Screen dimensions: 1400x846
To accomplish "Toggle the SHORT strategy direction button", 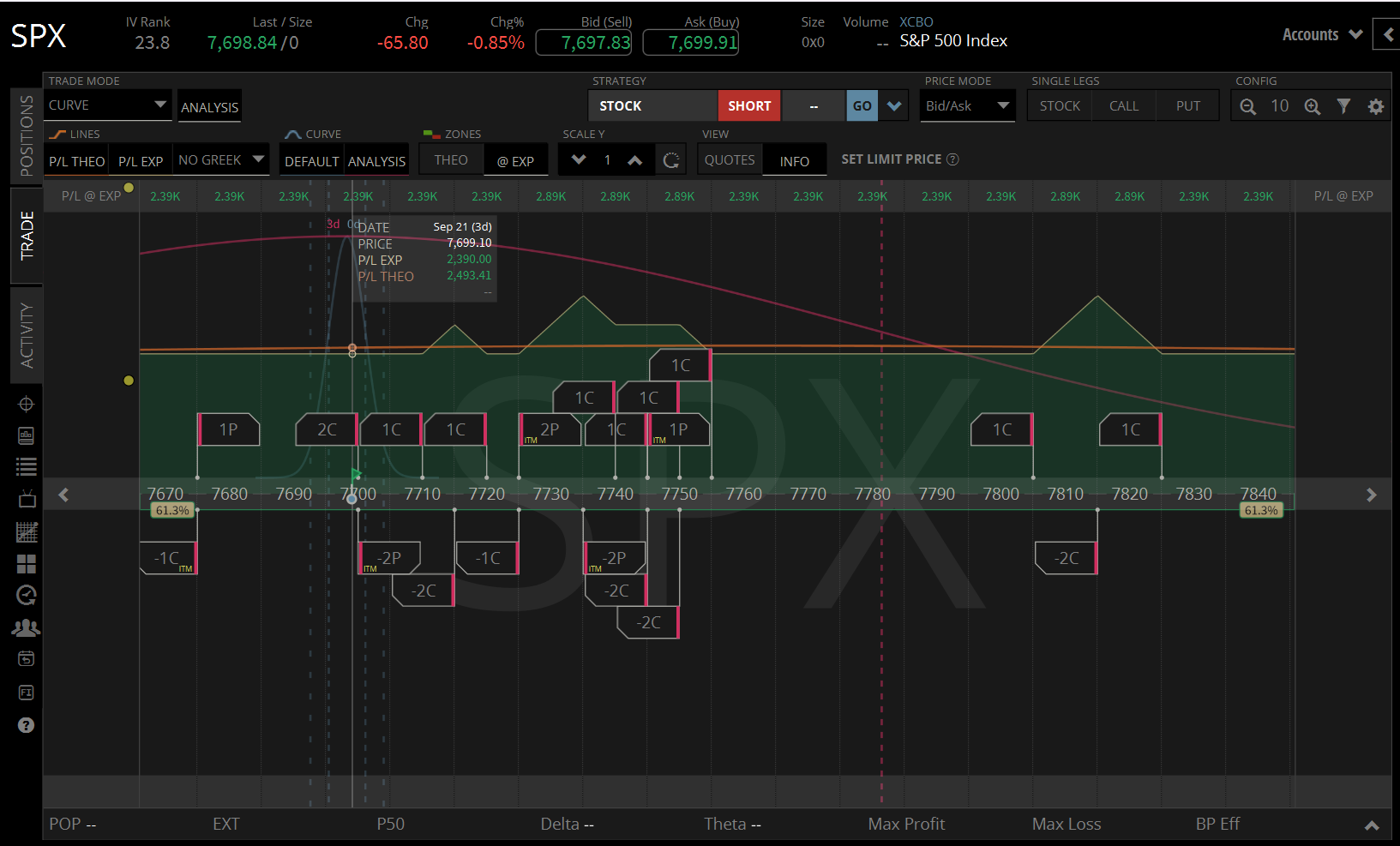I will (x=749, y=106).
